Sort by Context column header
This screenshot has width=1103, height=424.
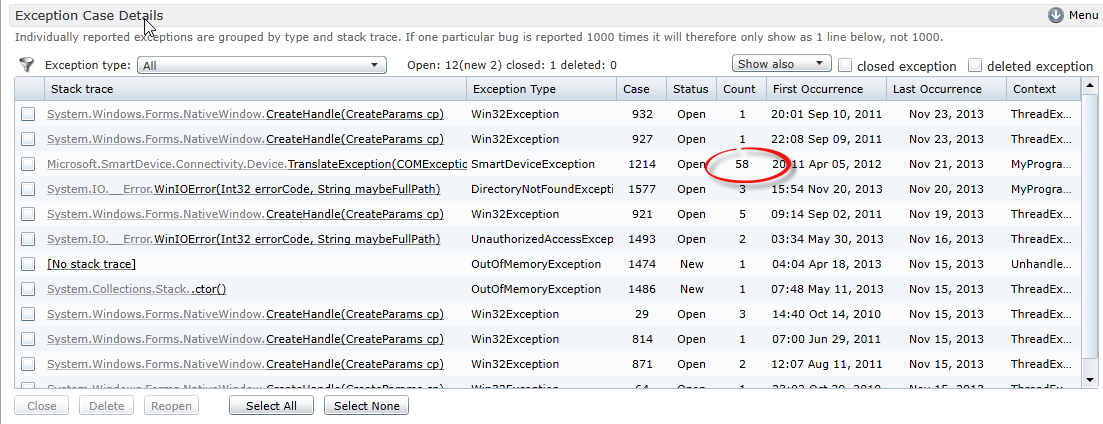[1043, 89]
